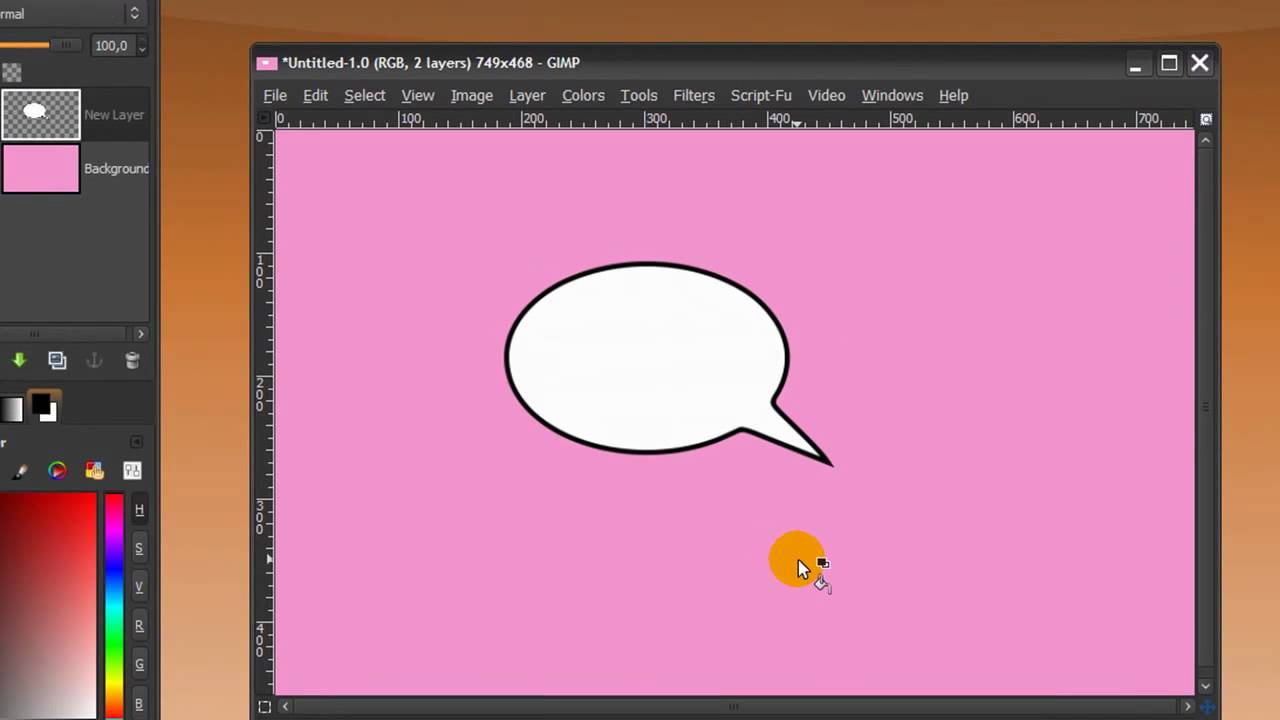Click the duplicate layer icon
The width and height of the screenshot is (1280, 720).
coord(57,361)
